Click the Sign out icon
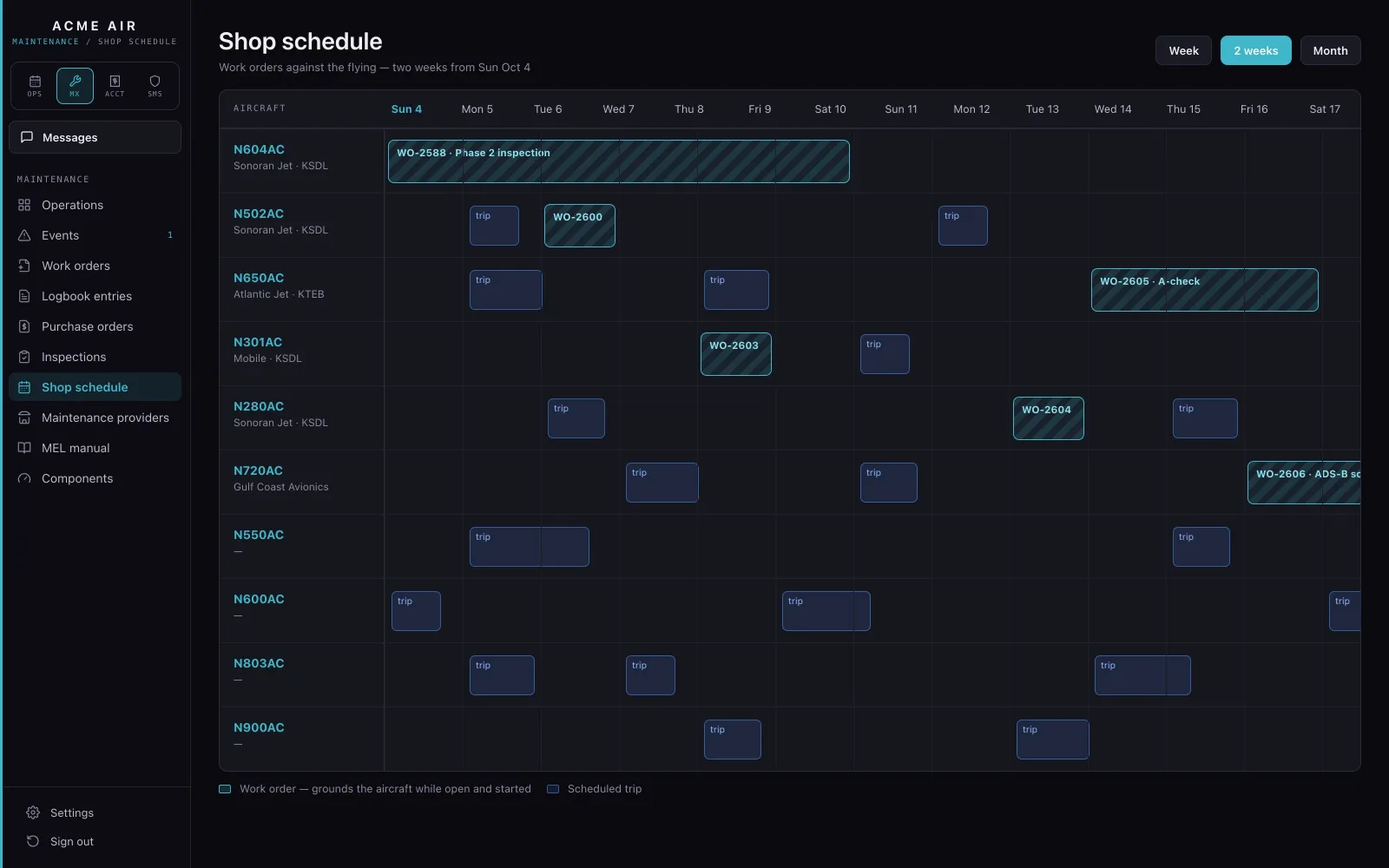The image size is (1389, 868). click(33, 841)
